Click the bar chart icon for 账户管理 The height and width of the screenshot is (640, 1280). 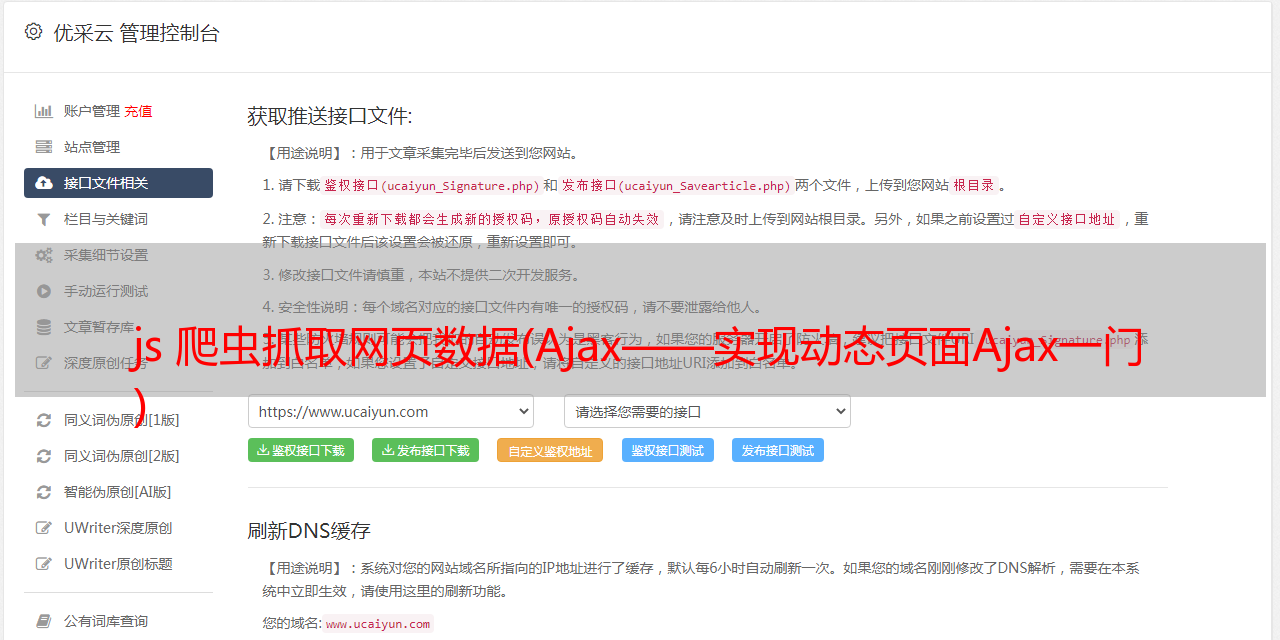(x=44, y=111)
